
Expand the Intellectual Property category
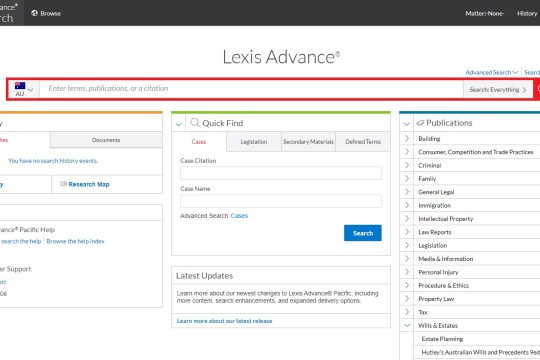[x=407, y=219]
